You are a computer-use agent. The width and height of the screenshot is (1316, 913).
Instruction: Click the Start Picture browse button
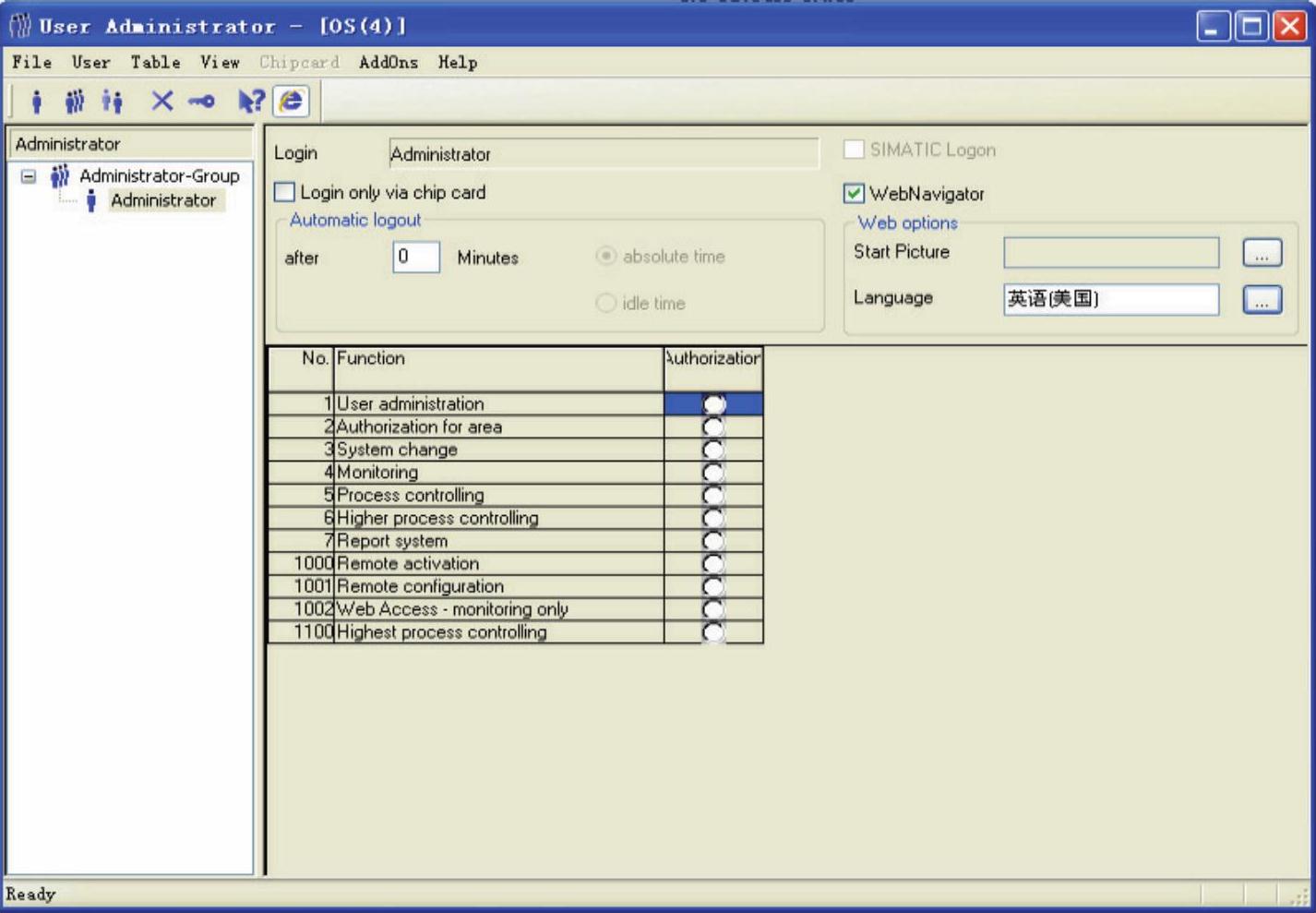tap(1262, 253)
